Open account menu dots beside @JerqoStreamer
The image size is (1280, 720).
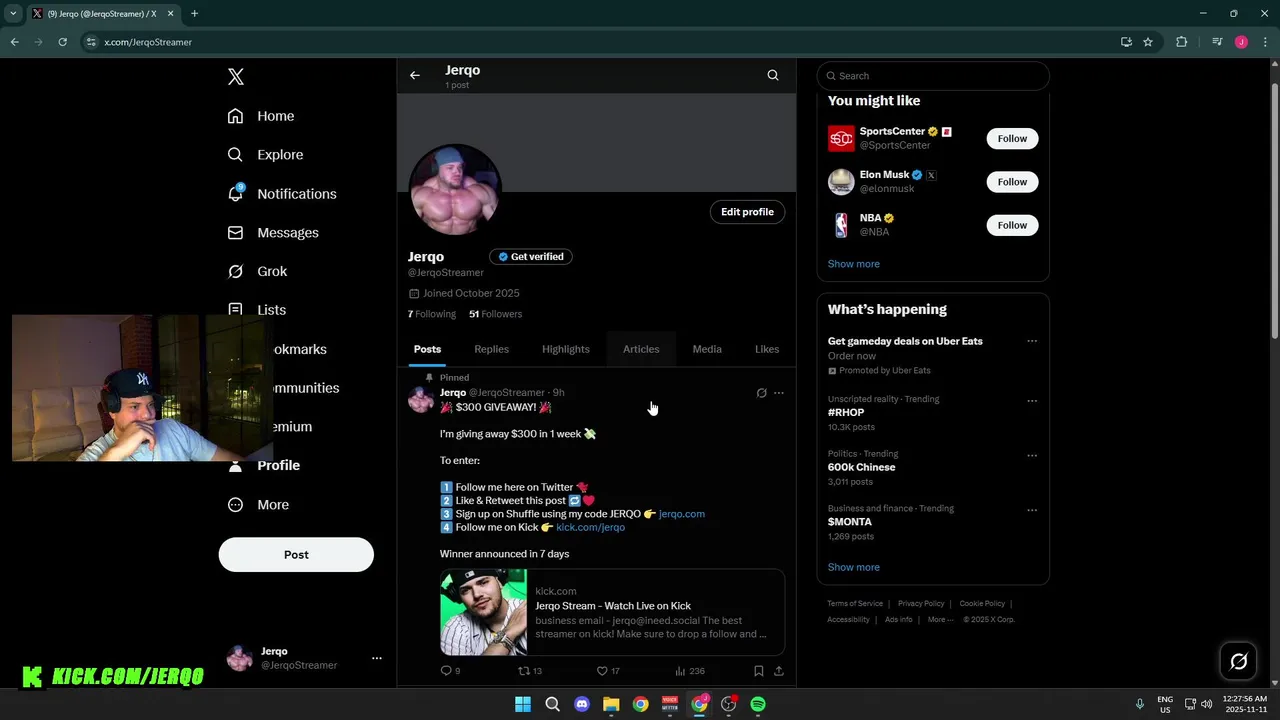(377, 658)
